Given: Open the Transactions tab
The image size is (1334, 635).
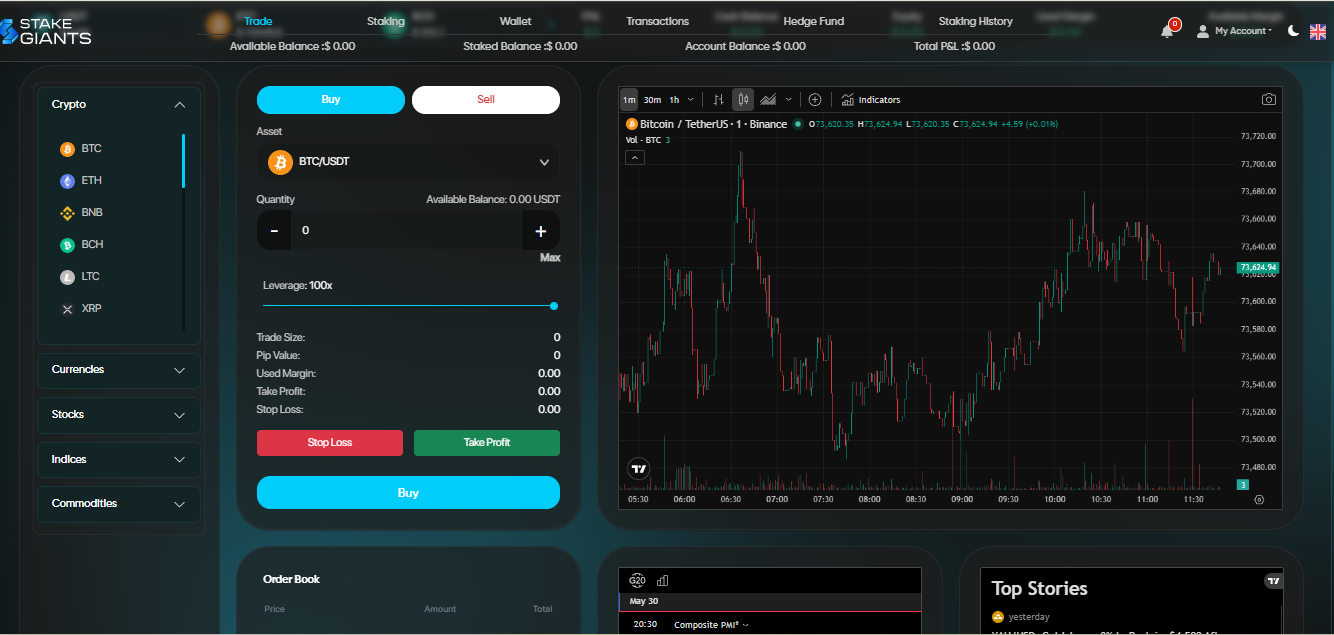Looking at the screenshot, I should 657,21.
